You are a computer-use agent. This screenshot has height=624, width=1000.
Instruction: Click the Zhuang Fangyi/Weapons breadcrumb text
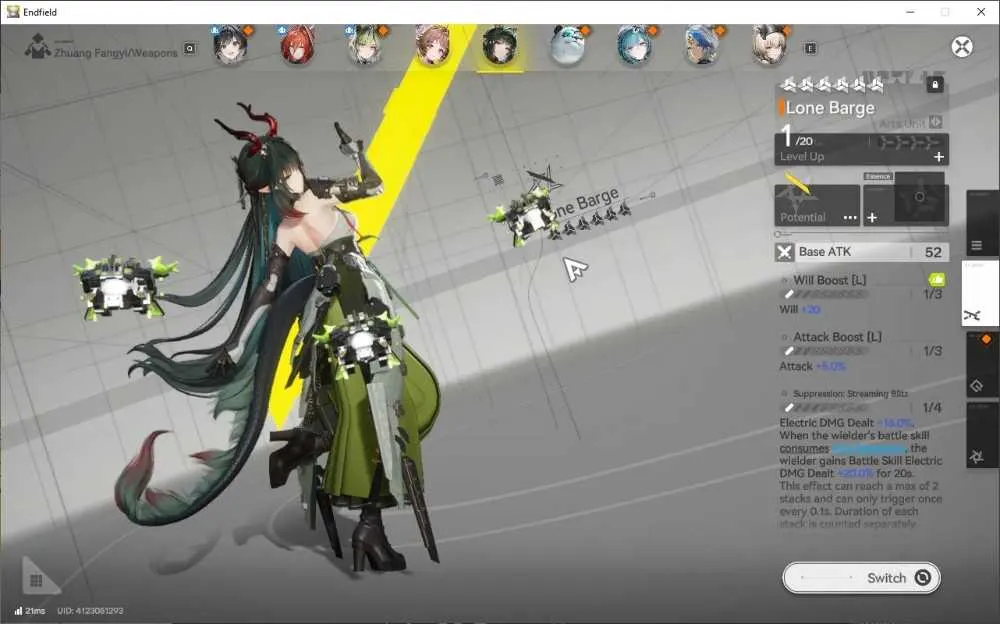click(x=115, y=53)
